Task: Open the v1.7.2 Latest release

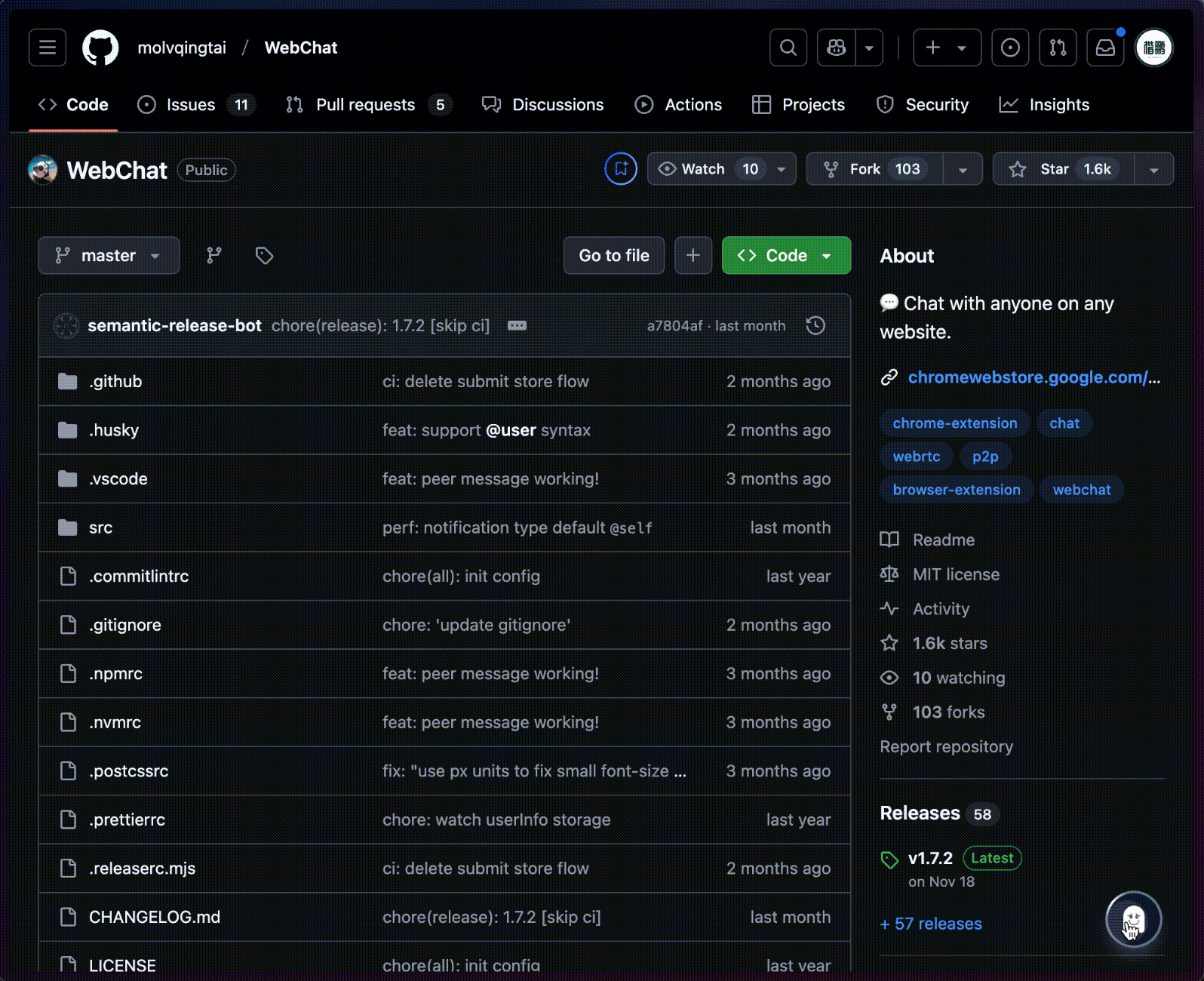Action: 951,859
